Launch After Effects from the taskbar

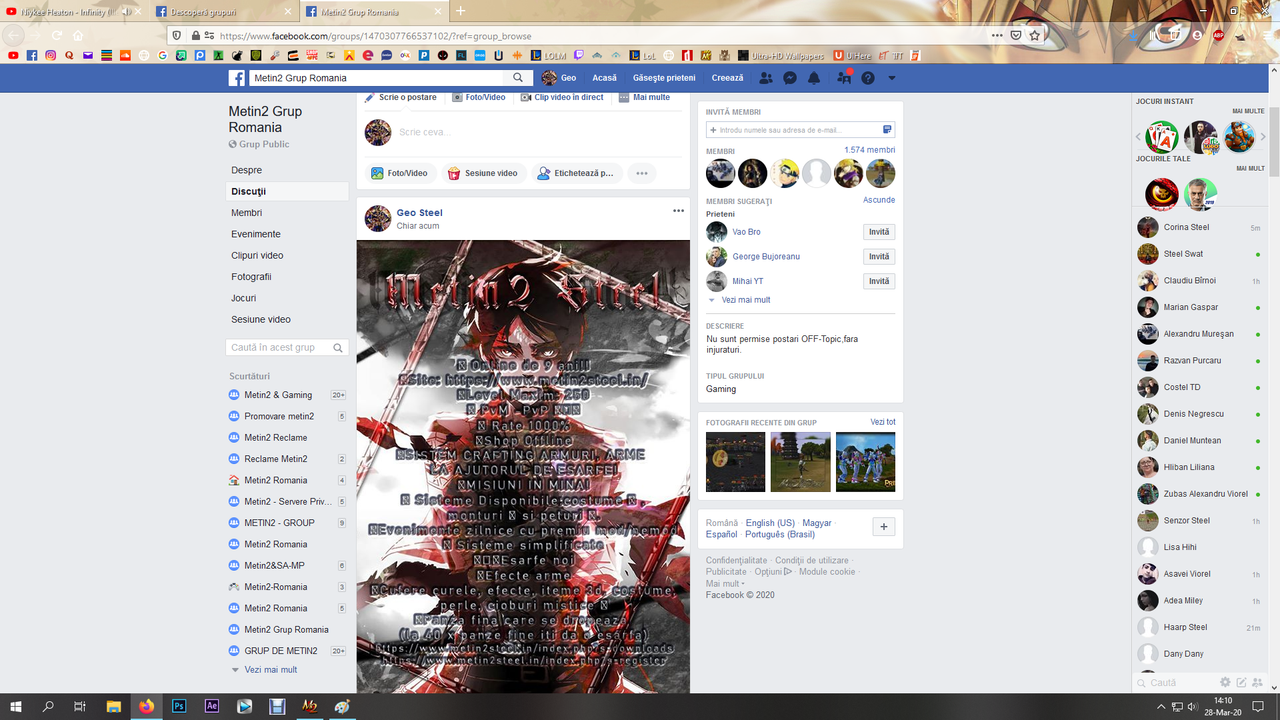tap(212, 706)
